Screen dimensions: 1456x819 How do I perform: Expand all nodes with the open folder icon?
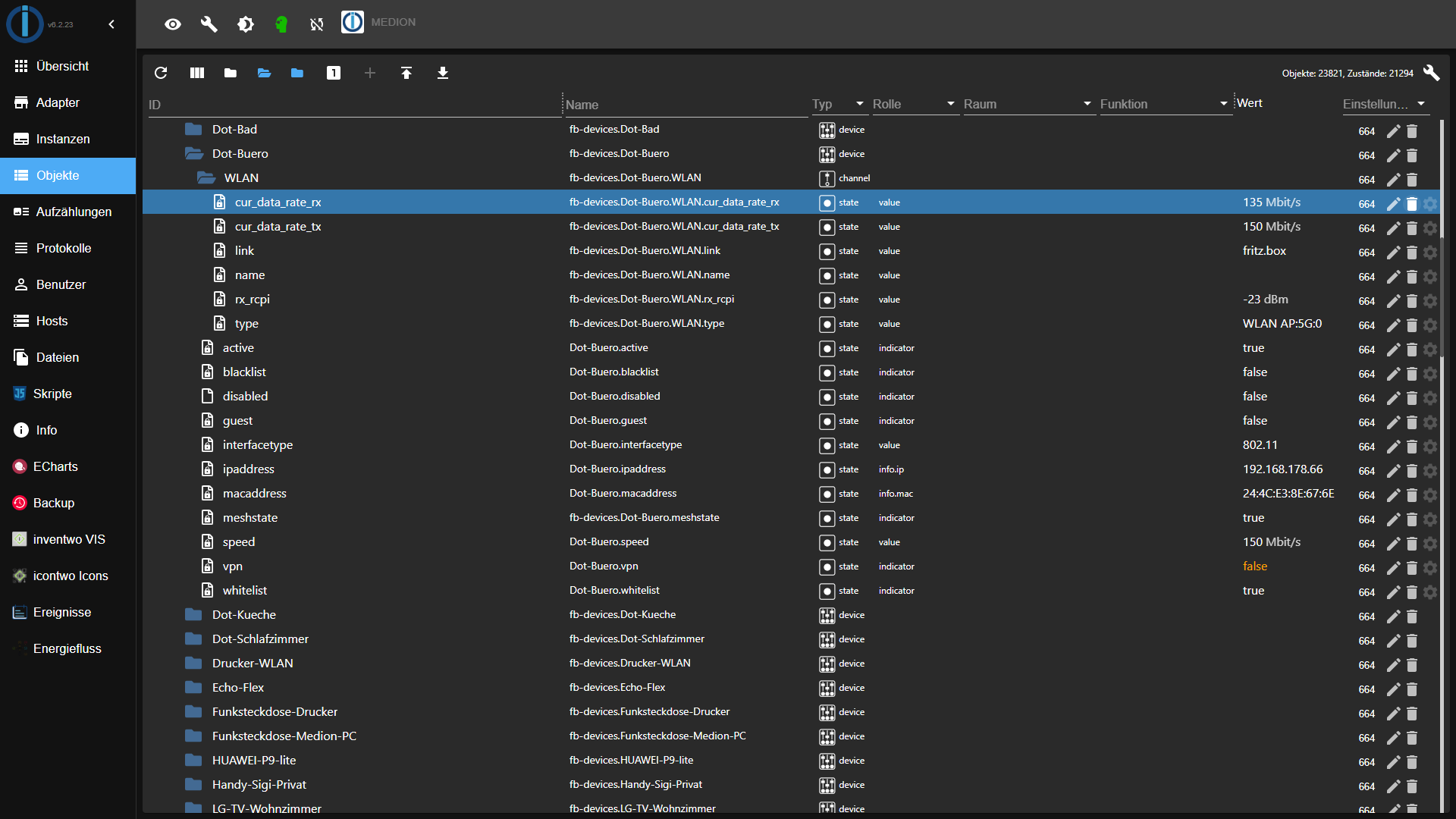pyautogui.click(x=264, y=73)
